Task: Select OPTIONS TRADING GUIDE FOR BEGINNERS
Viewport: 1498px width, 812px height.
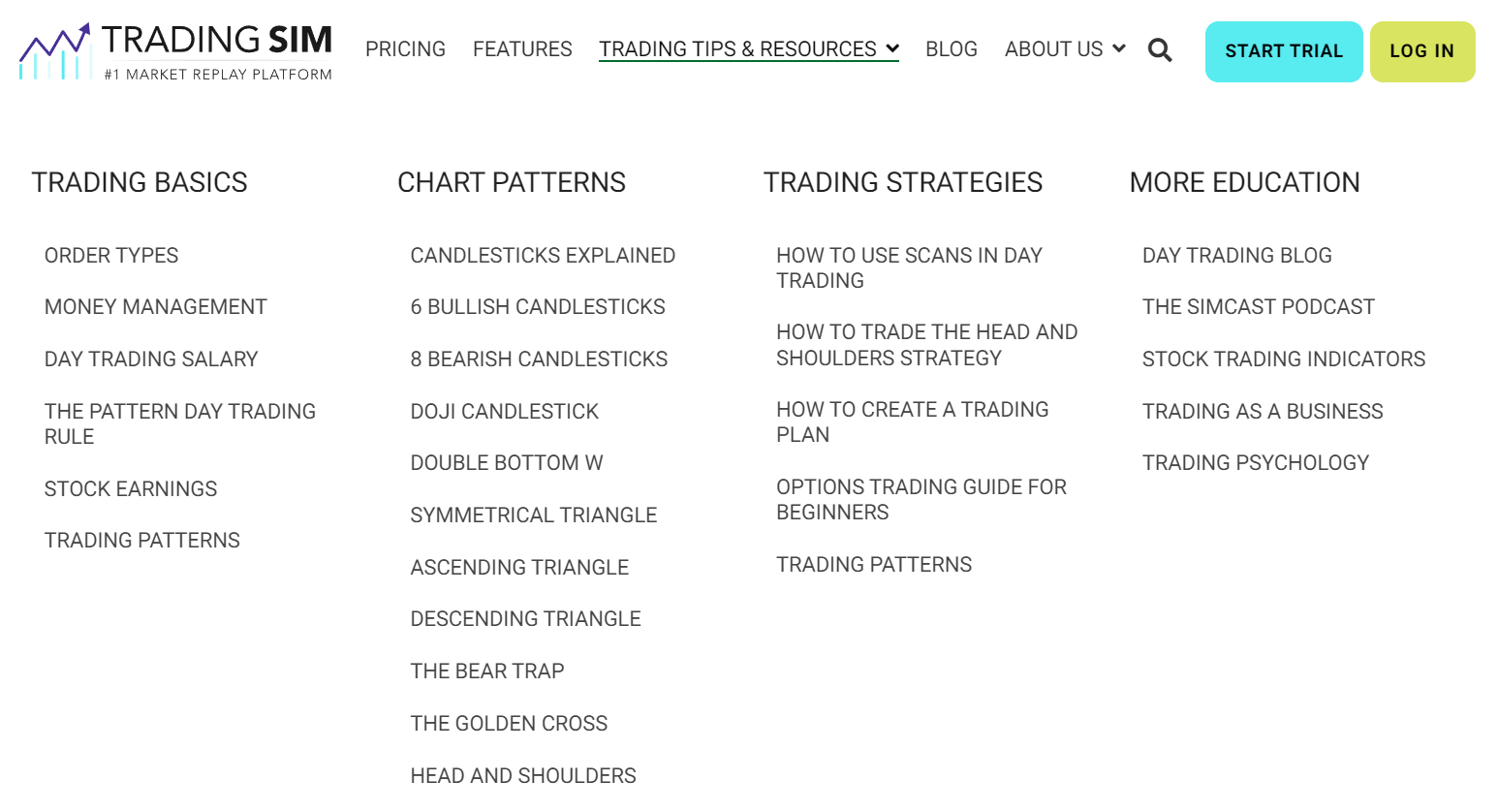Action: tap(921, 499)
